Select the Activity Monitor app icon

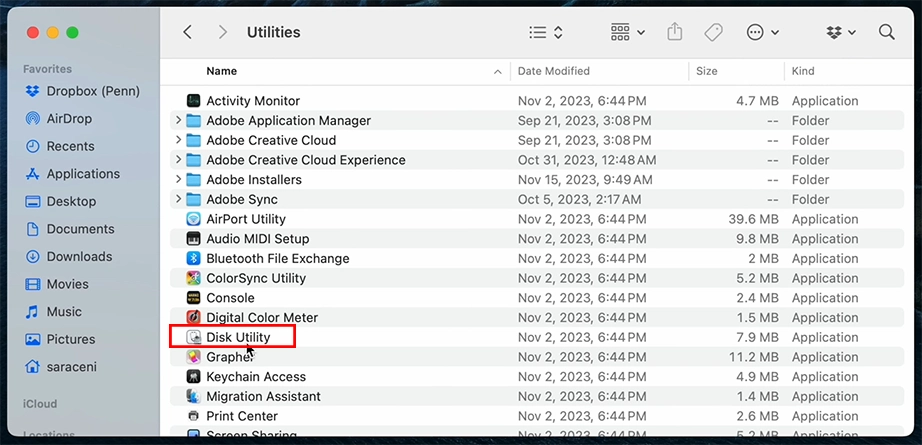click(193, 101)
